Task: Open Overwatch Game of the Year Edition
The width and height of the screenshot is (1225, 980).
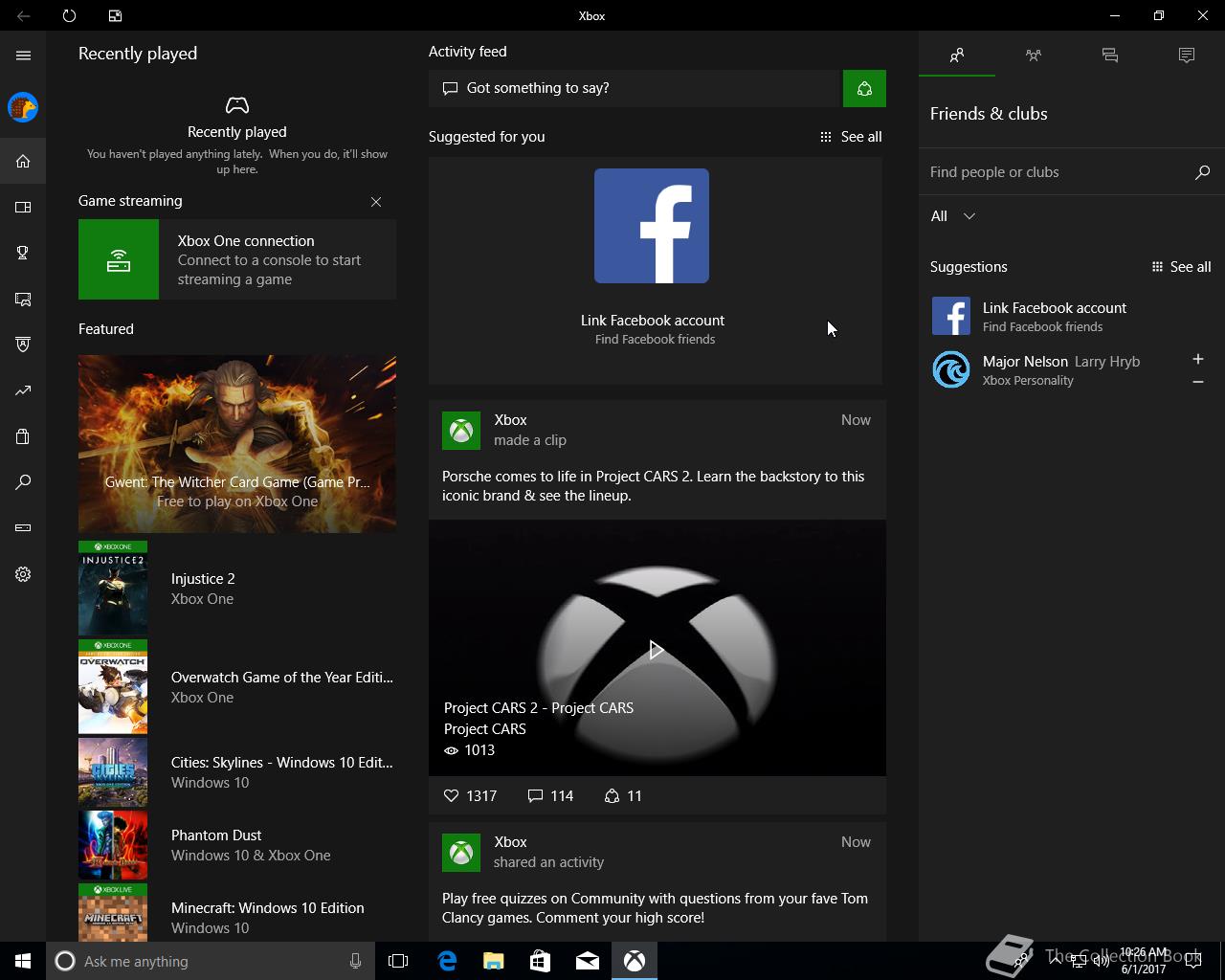Action: [x=237, y=687]
